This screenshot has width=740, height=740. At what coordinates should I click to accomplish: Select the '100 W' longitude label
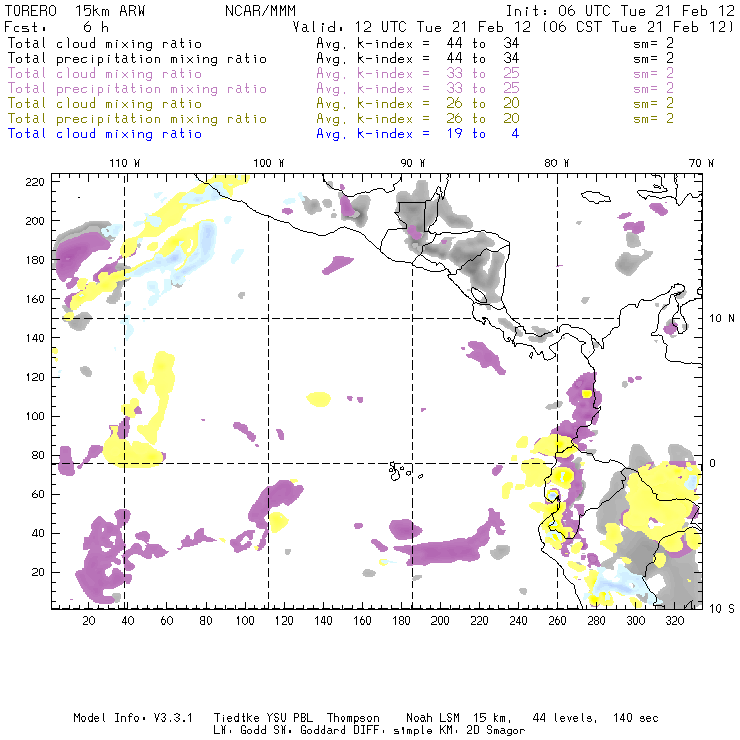click(x=269, y=163)
